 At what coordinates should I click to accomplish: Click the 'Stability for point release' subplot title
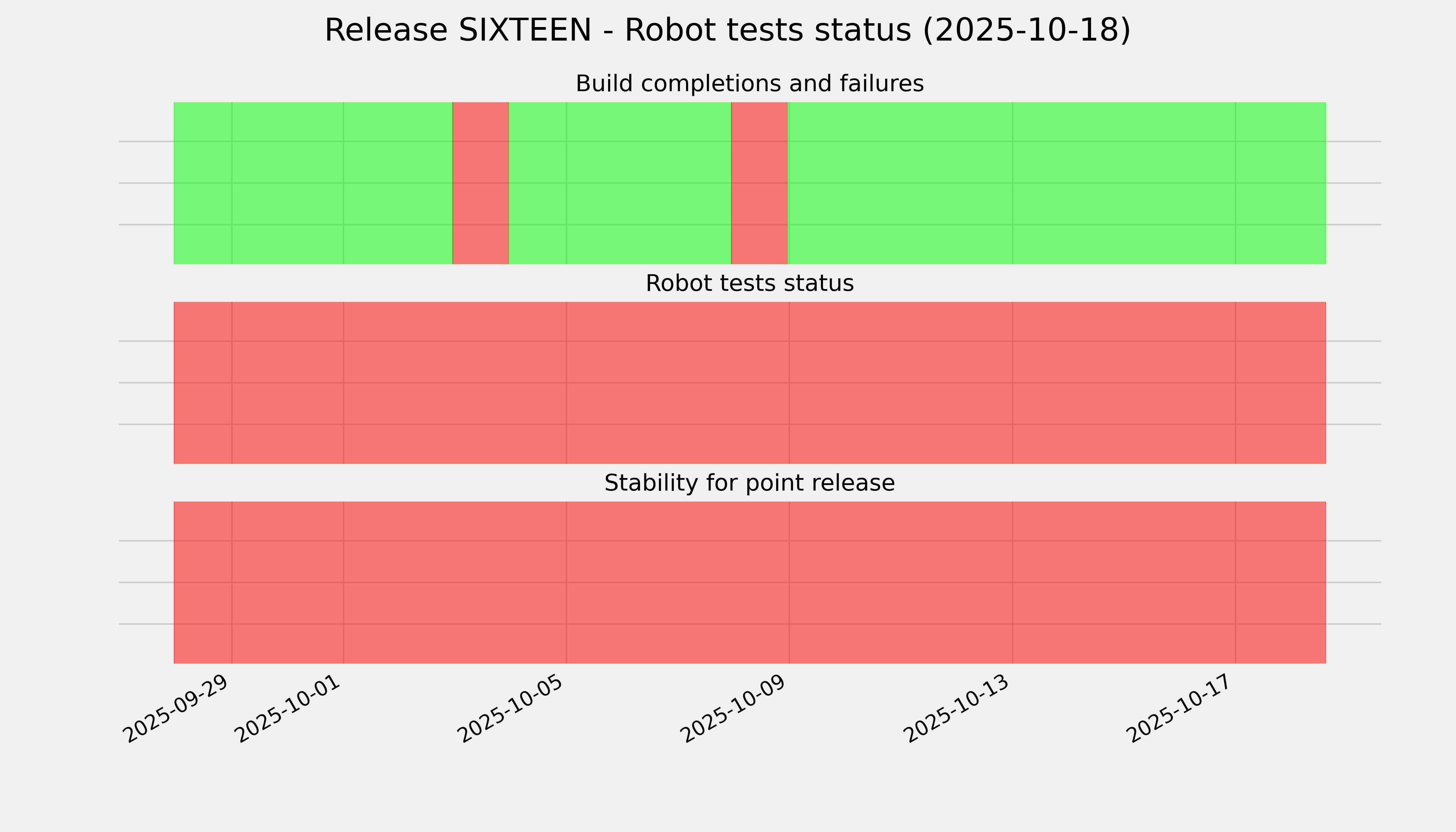(749, 484)
